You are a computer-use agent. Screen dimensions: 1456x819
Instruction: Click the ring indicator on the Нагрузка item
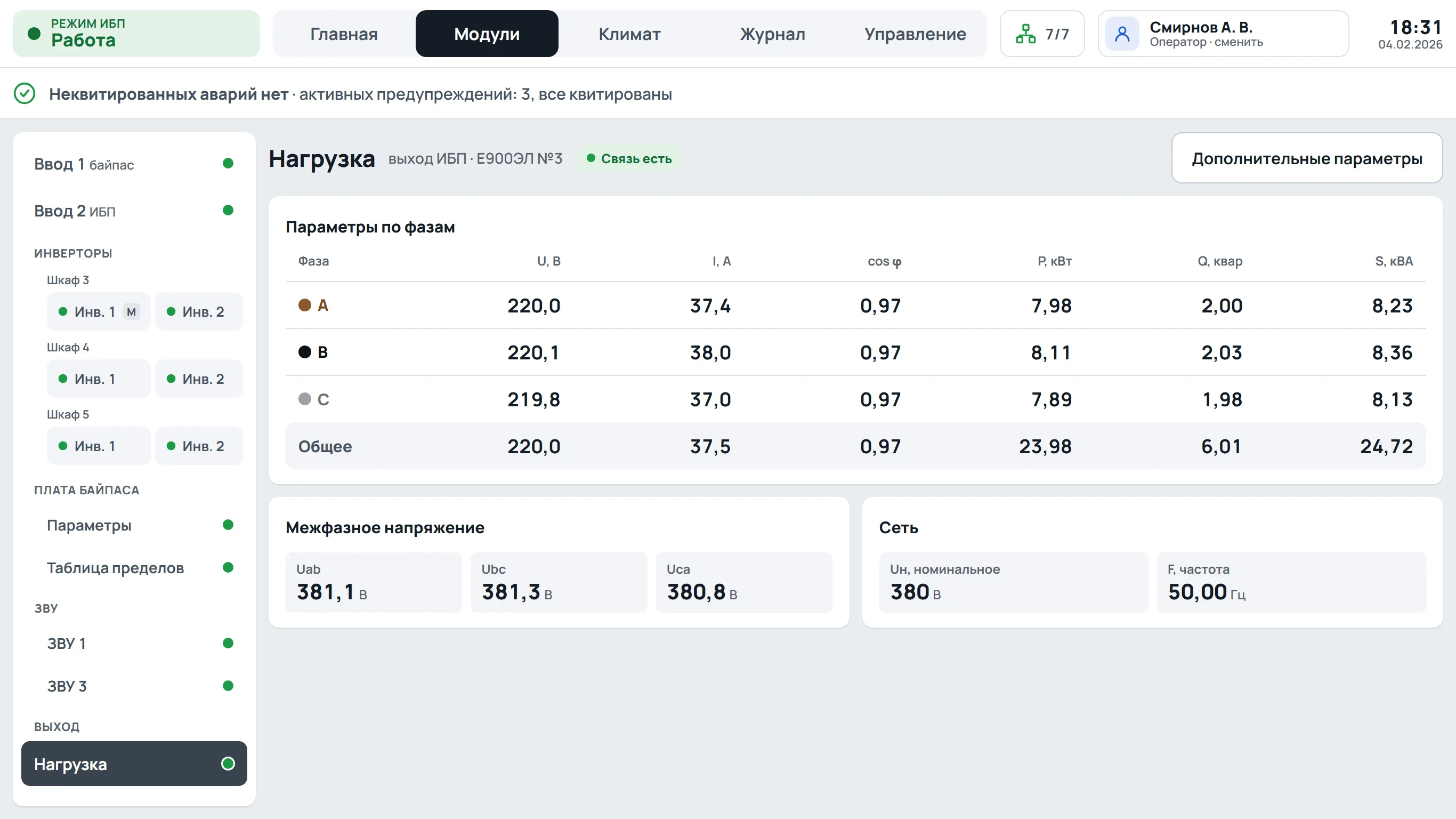(228, 764)
